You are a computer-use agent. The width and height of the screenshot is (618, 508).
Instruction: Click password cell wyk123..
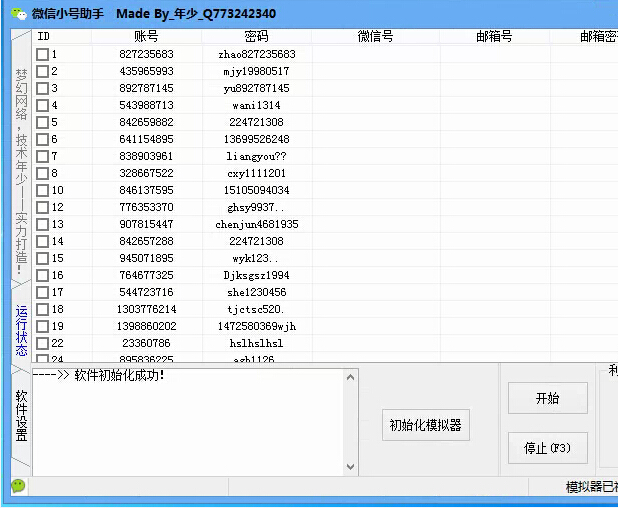pos(255,259)
